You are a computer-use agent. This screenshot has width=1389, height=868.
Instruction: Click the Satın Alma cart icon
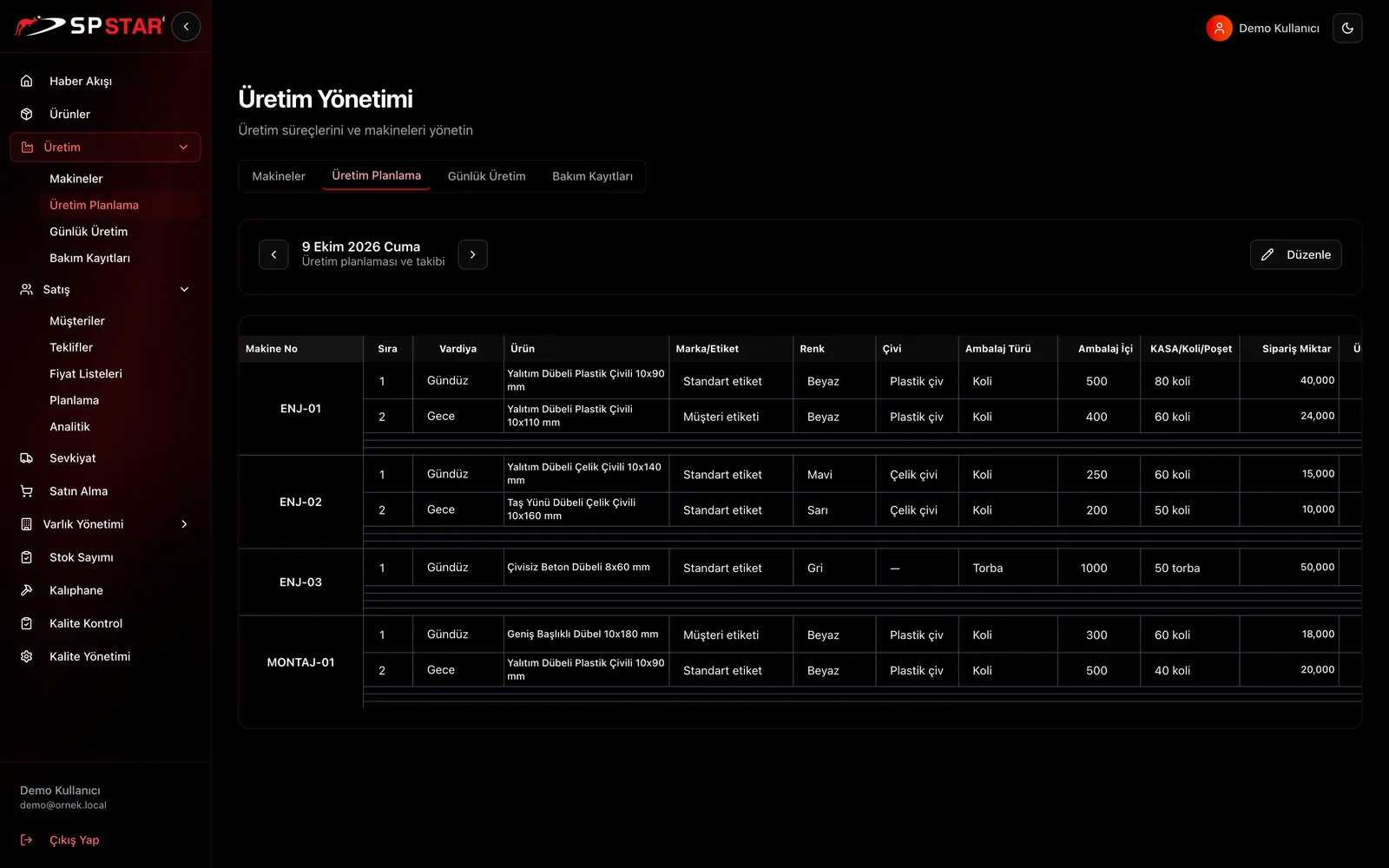coord(27,491)
